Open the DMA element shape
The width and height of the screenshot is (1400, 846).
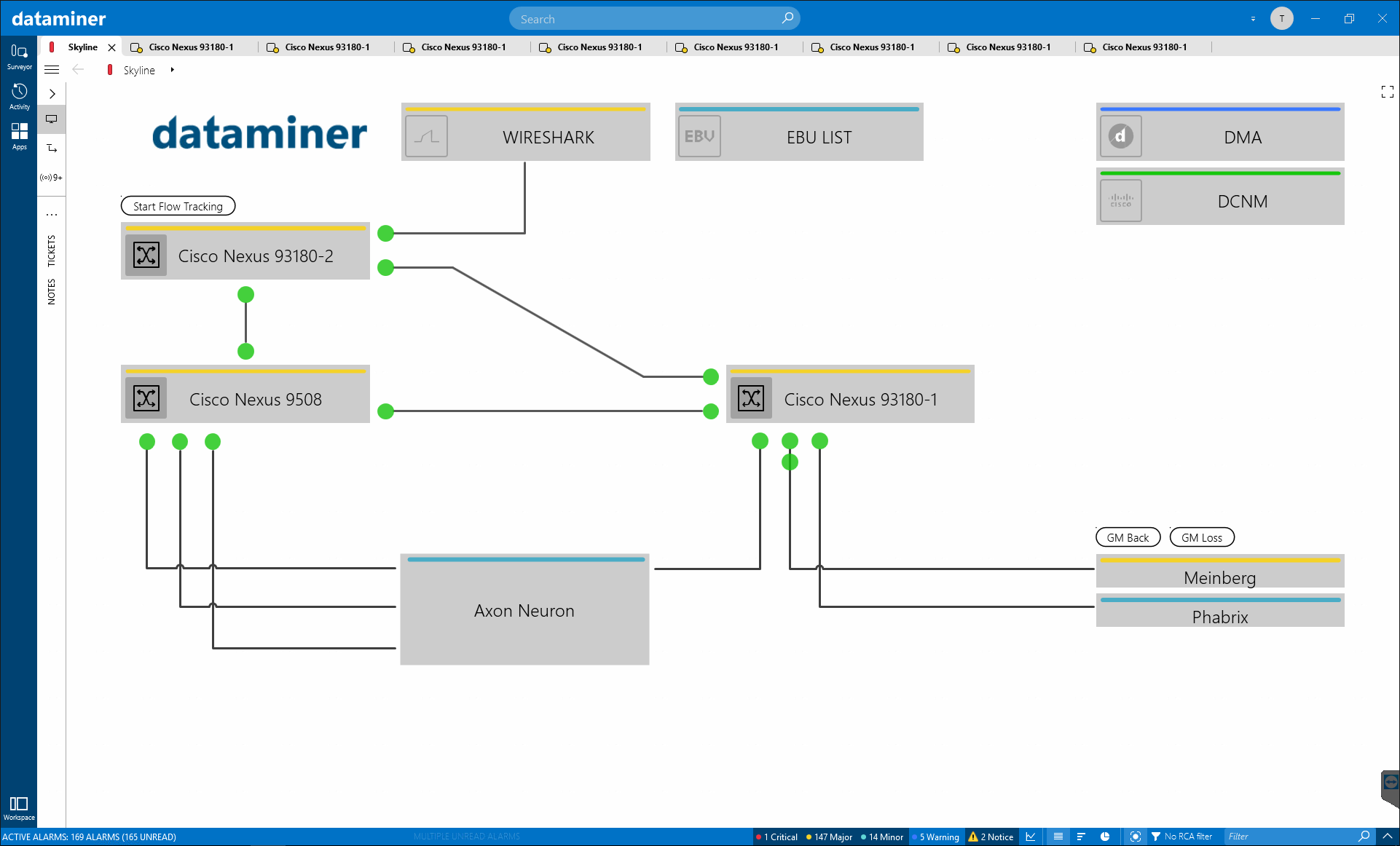[1220, 132]
